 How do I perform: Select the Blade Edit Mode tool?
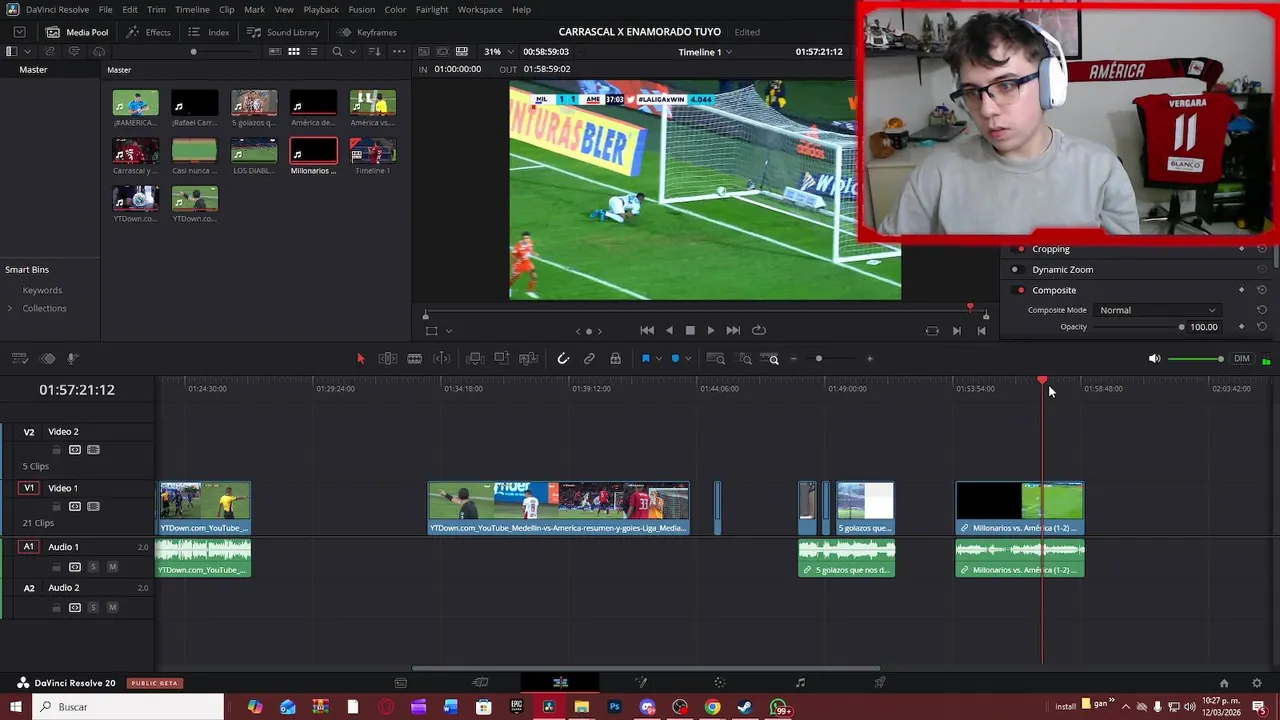pos(414,358)
